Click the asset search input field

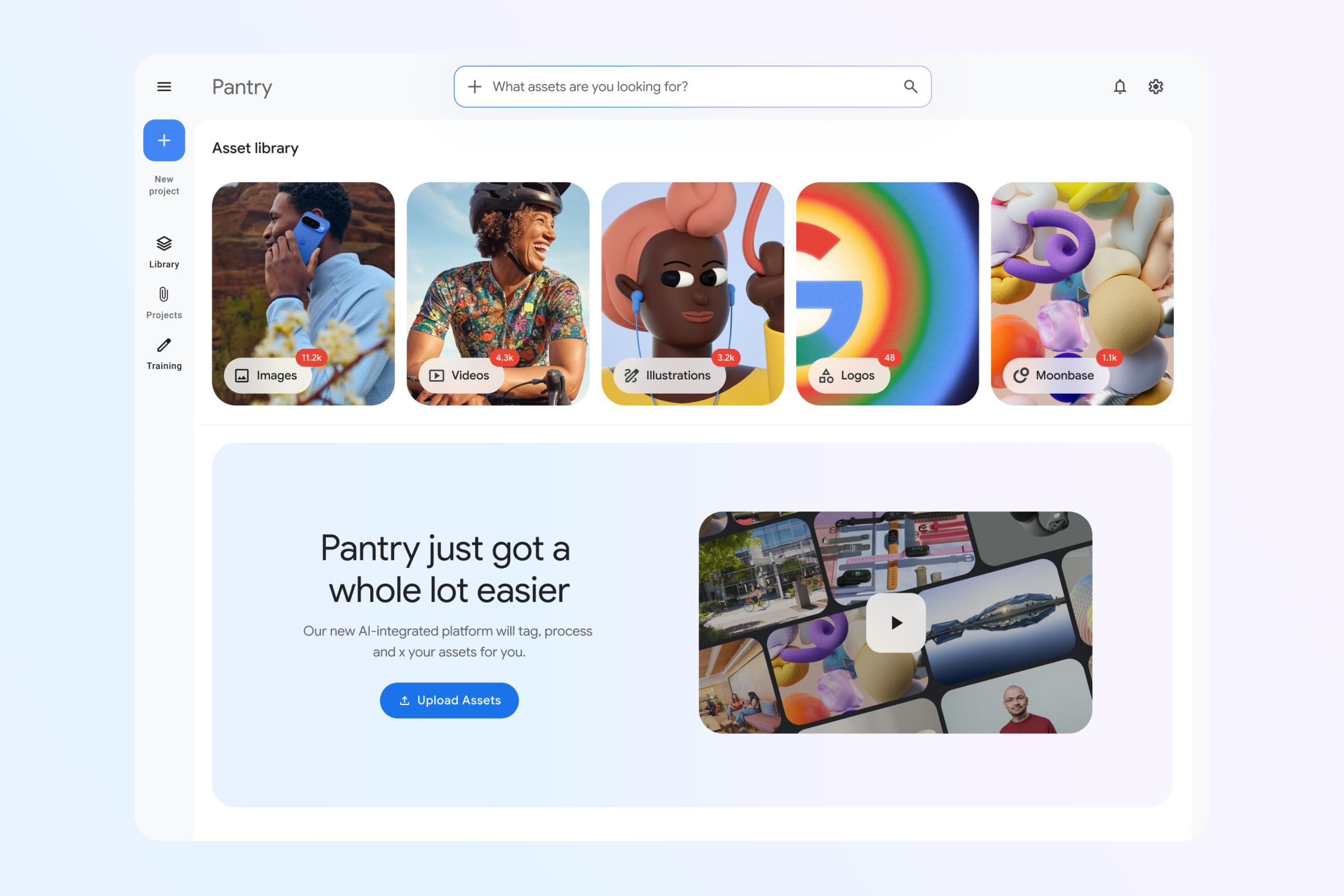[x=693, y=87]
